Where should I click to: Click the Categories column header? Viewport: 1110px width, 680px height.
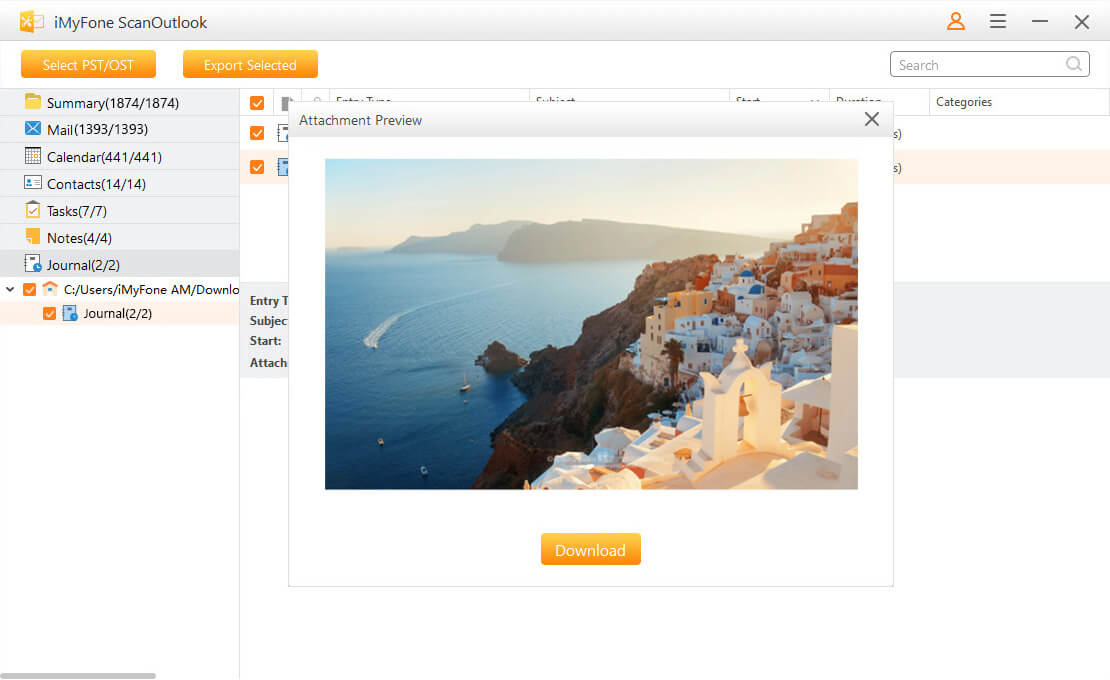(x=1019, y=102)
